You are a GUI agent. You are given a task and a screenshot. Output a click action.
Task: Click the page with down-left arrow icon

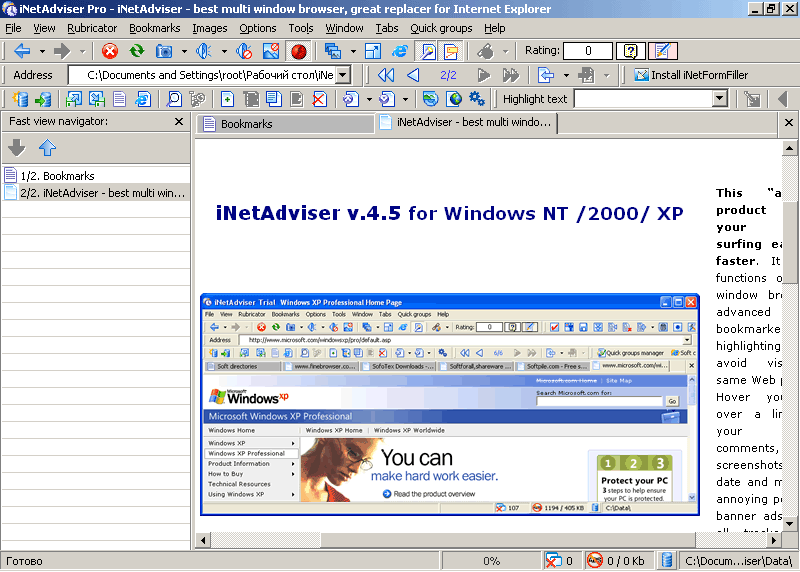tap(96, 99)
